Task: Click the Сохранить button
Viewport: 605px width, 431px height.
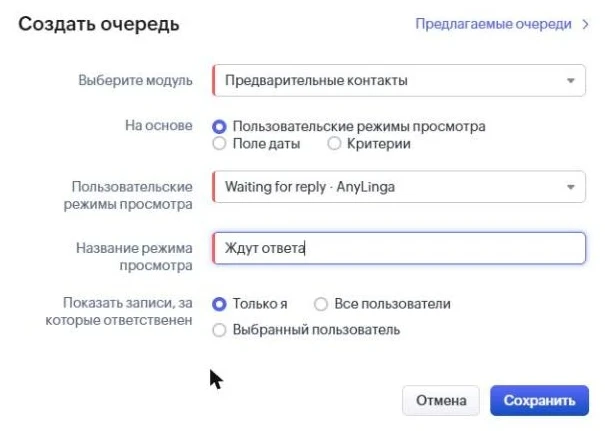Action: (539, 401)
